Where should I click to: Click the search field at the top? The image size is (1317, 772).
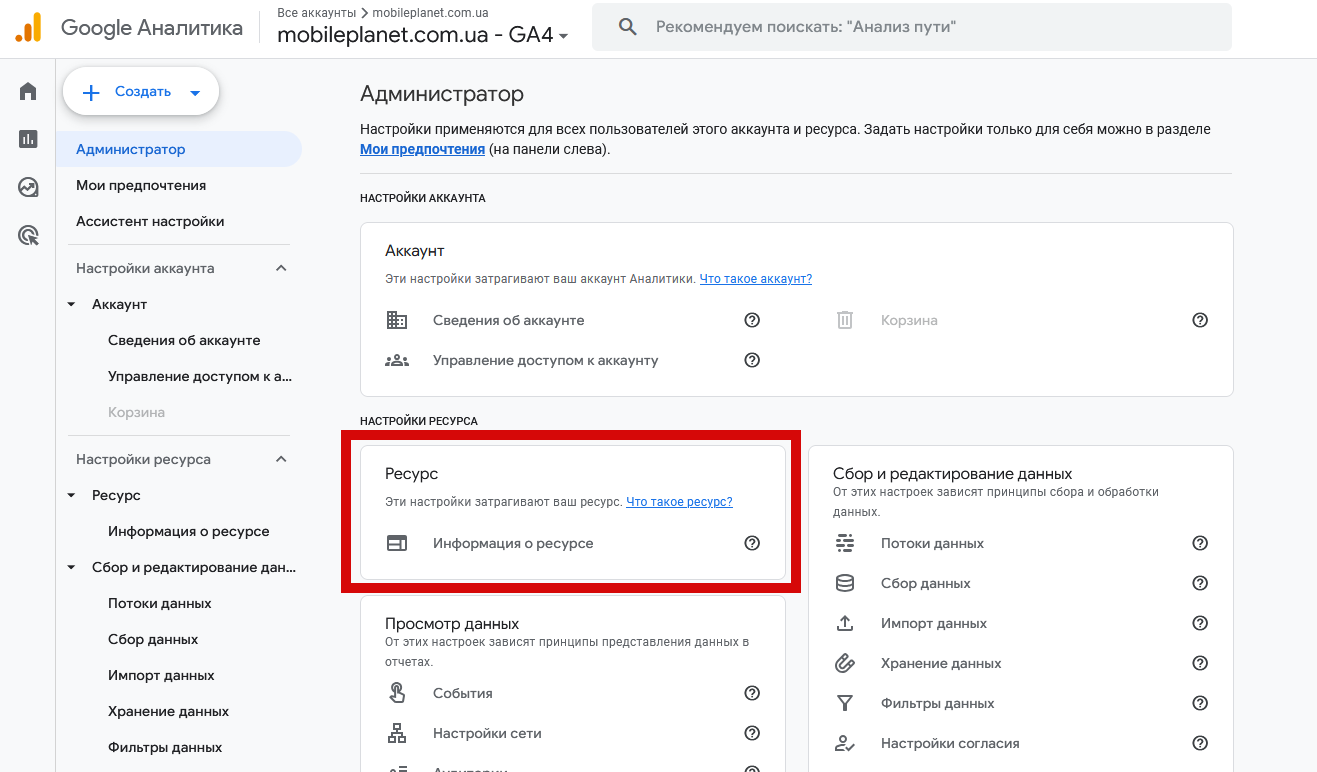(x=911, y=27)
